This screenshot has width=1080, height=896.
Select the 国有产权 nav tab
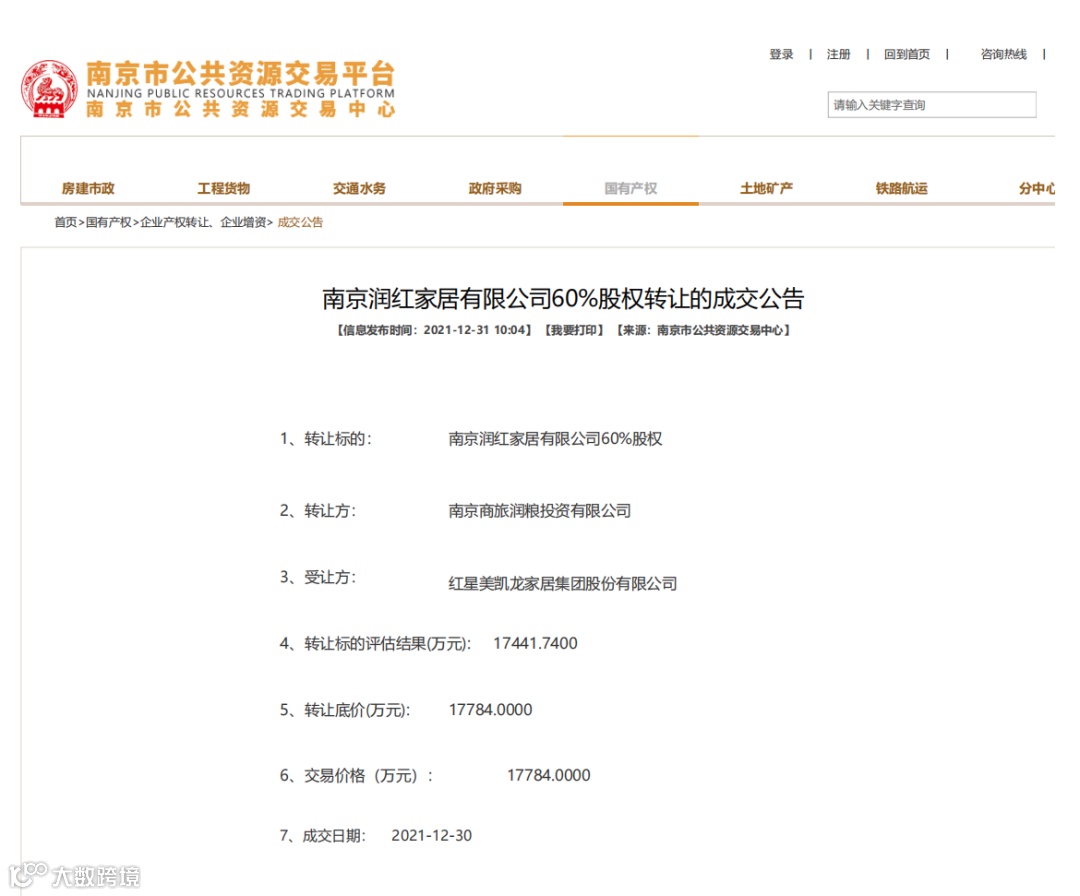[631, 188]
